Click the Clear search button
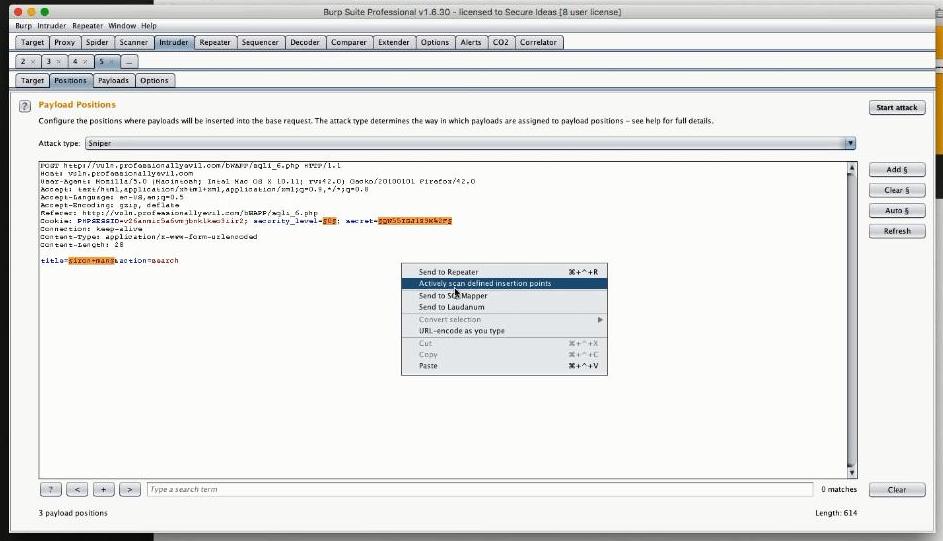Image resolution: width=943 pixels, height=541 pixels. click(x=897, y=489)
